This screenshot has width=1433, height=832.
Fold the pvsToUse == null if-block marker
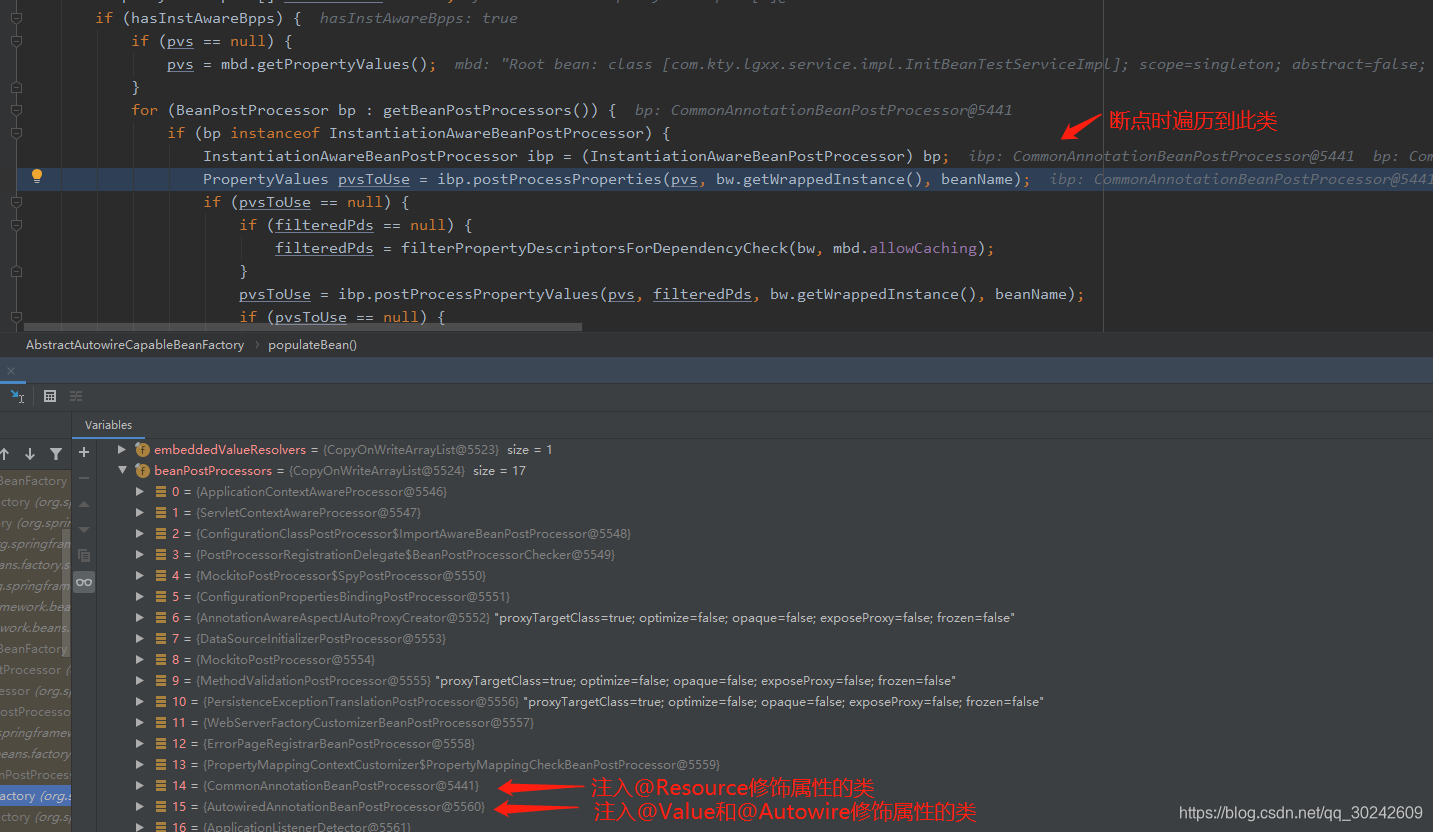coord(16,202)
